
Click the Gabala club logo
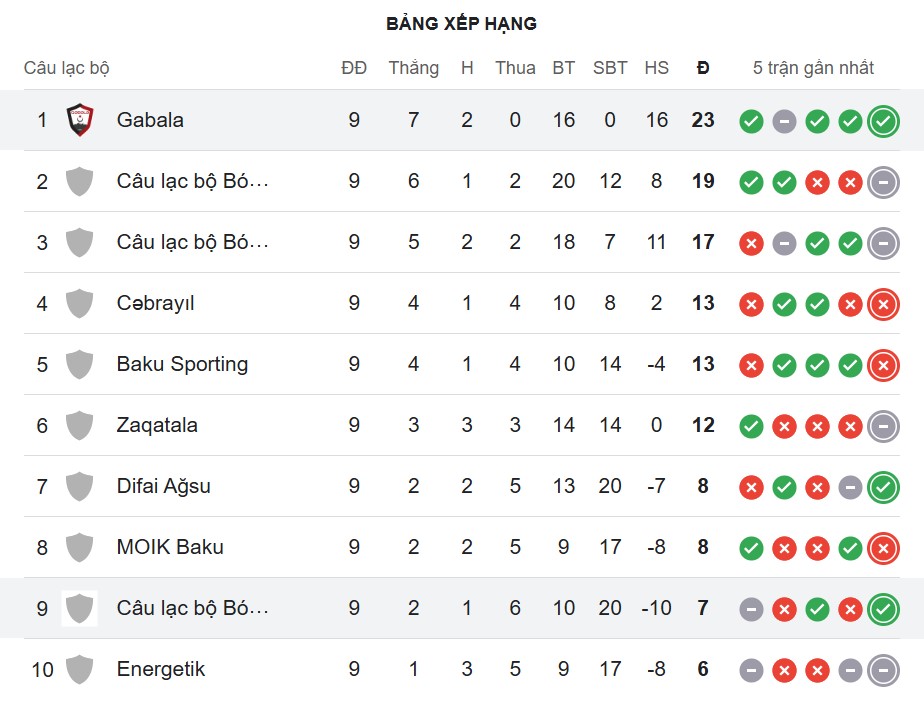(79, 120)
